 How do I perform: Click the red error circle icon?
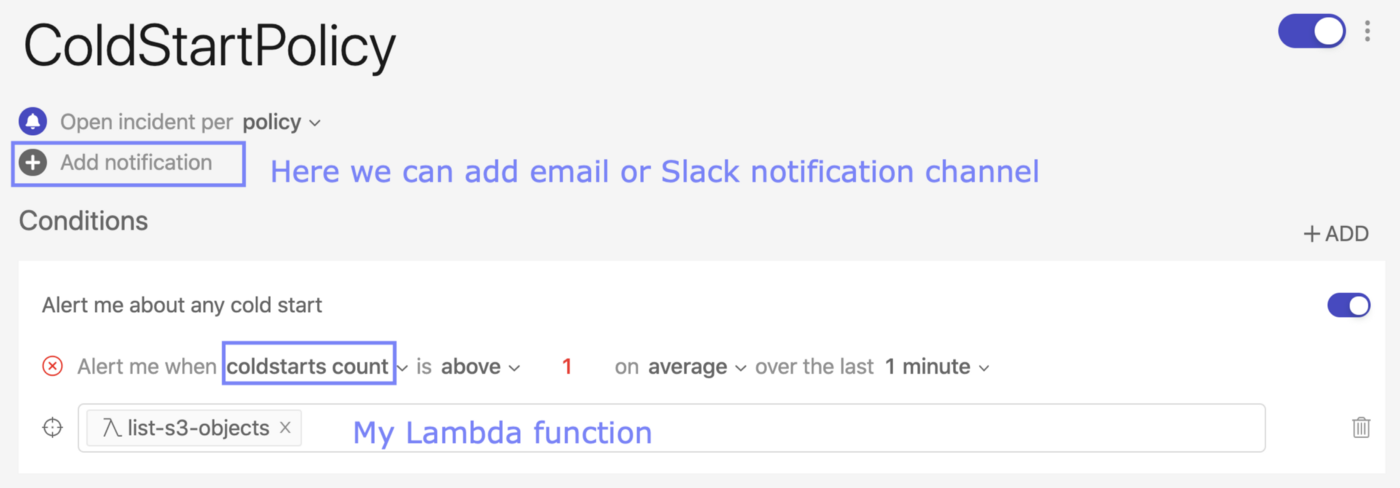(52, 367)
